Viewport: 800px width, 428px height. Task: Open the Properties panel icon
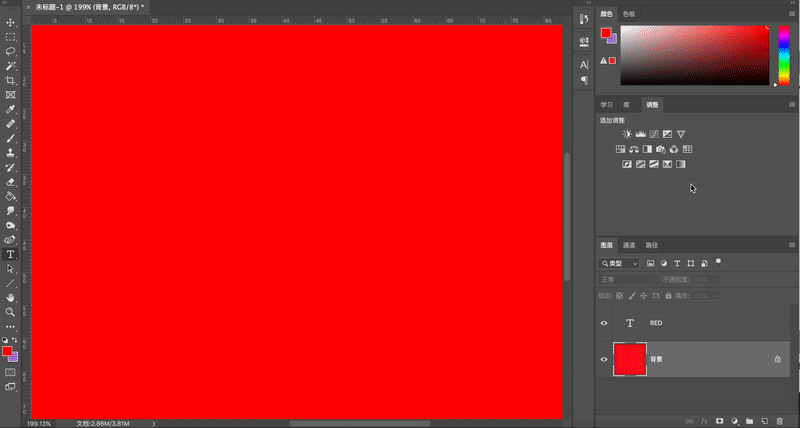pyautogui.click(x=584, y=41)
